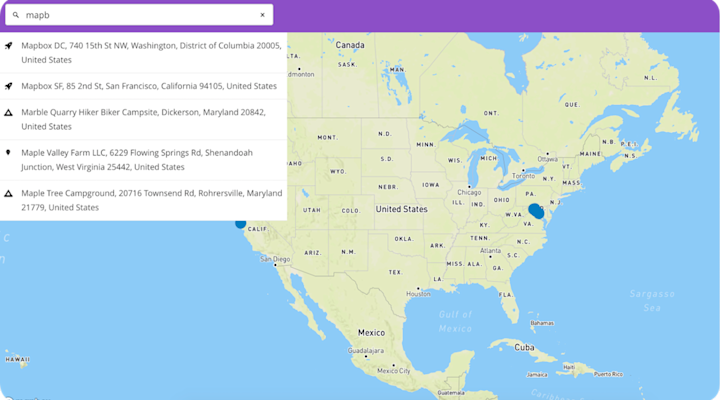Click the 'Gulf of Mexico' label

tap(455, 321)
